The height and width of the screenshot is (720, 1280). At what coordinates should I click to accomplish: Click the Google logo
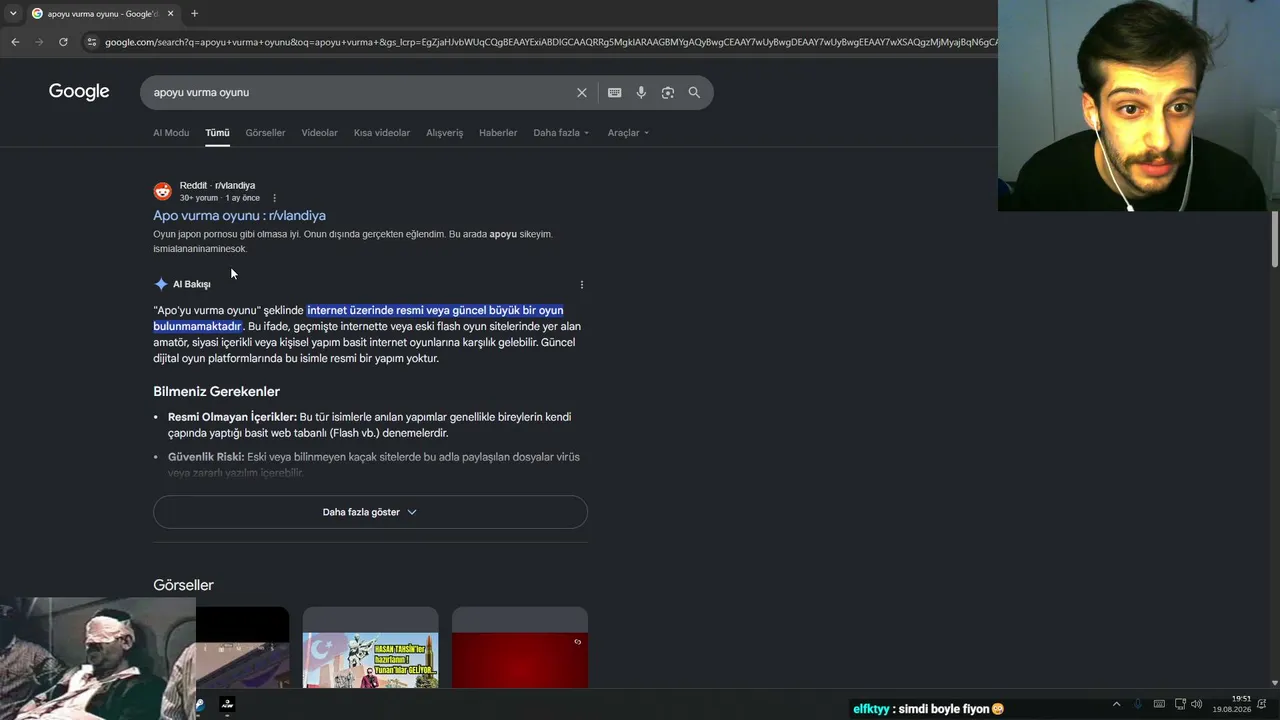[x=79, y=92]
